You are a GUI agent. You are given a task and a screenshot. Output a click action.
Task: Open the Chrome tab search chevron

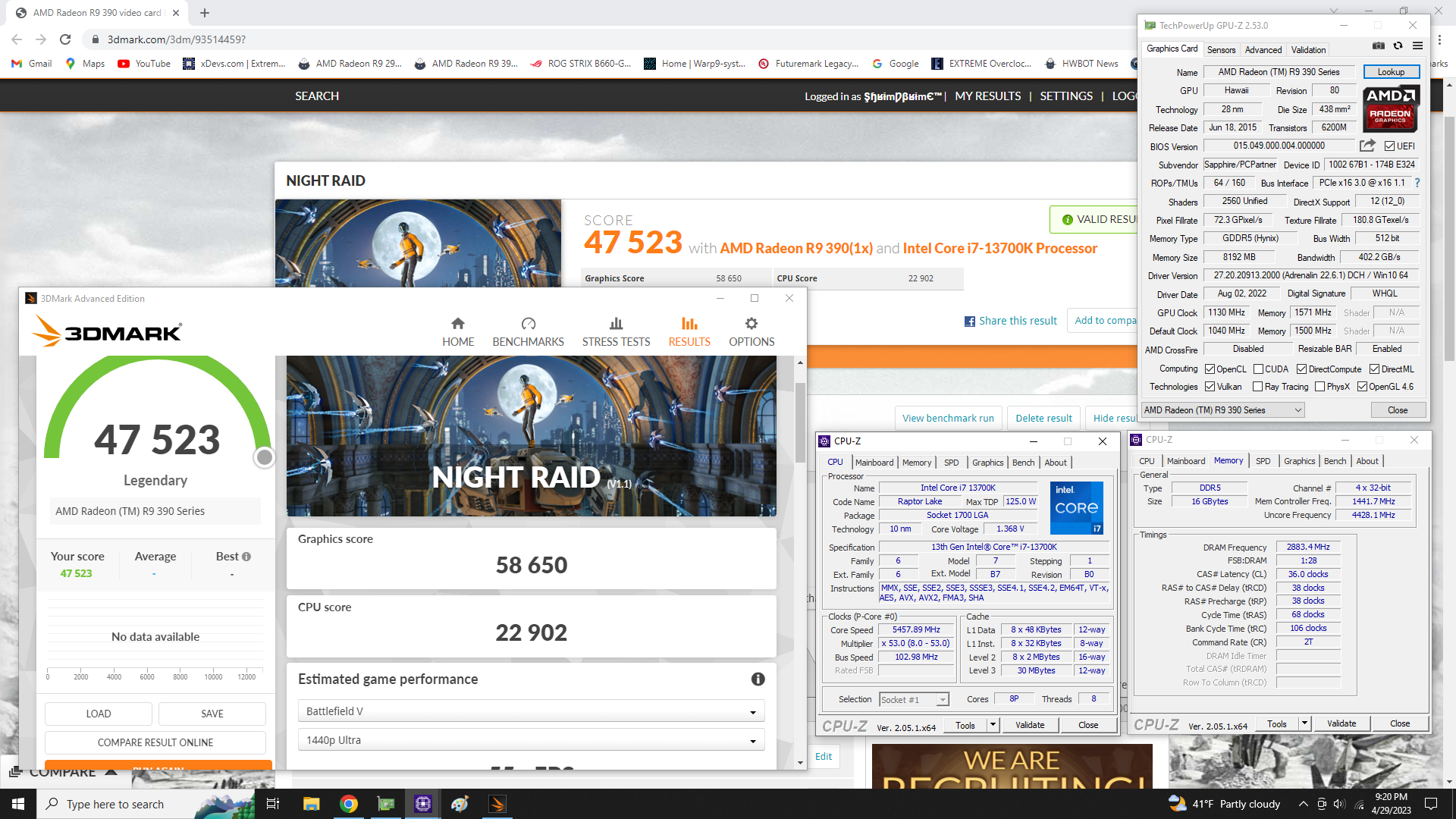[1334, 11]
